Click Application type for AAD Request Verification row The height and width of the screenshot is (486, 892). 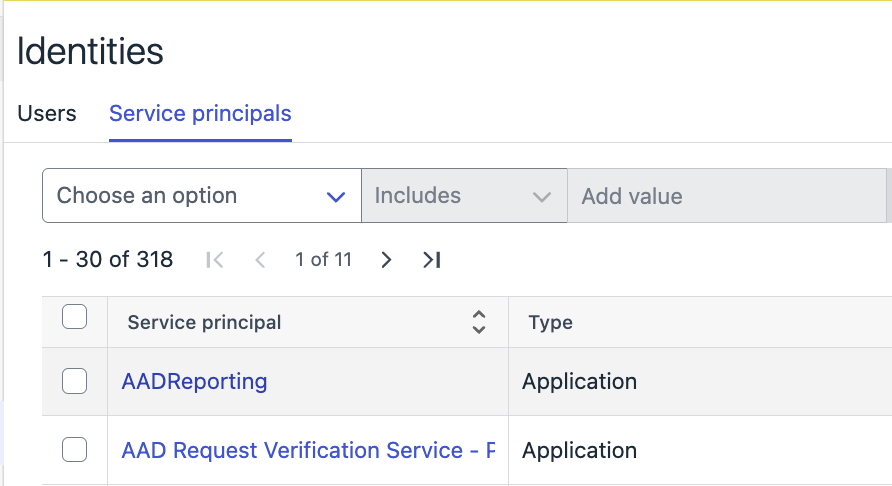[x=579, y=450]
